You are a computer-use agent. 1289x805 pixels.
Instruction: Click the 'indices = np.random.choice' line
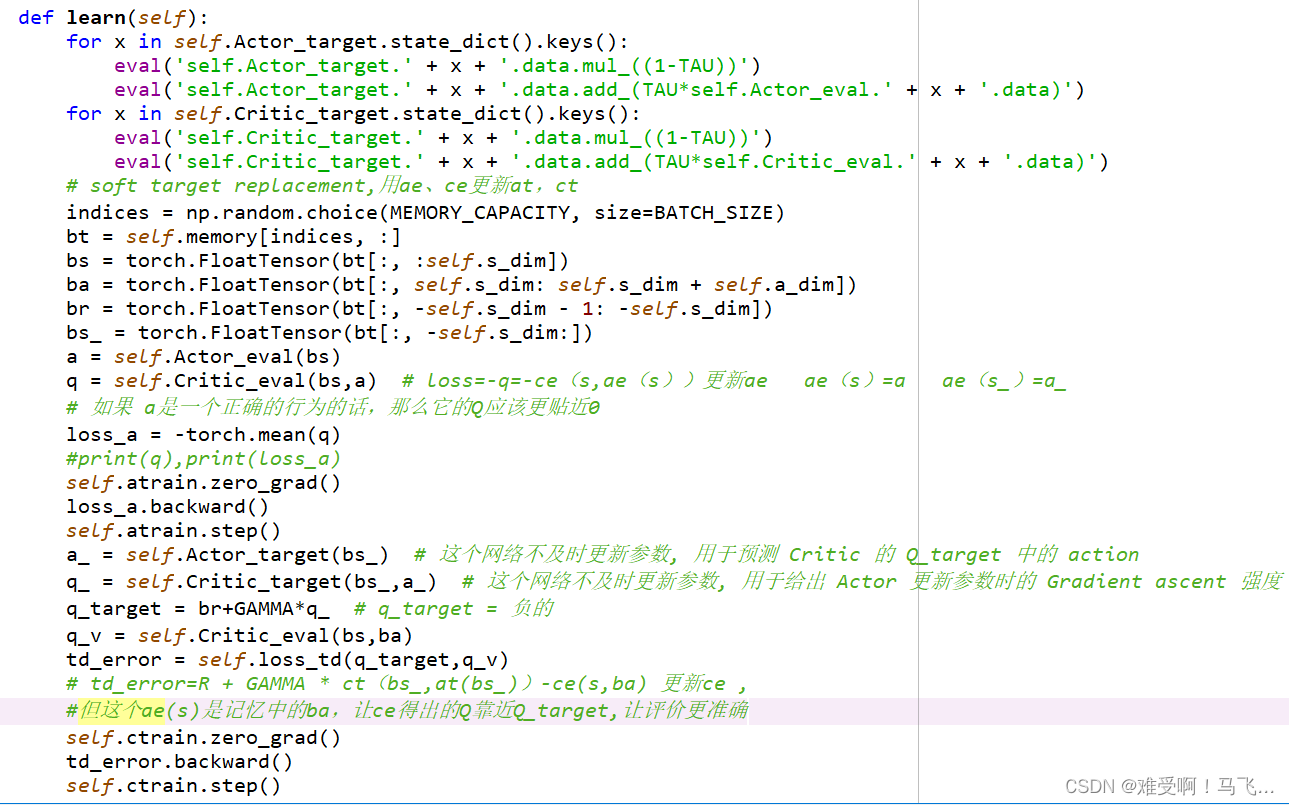(x=426, y=212)
